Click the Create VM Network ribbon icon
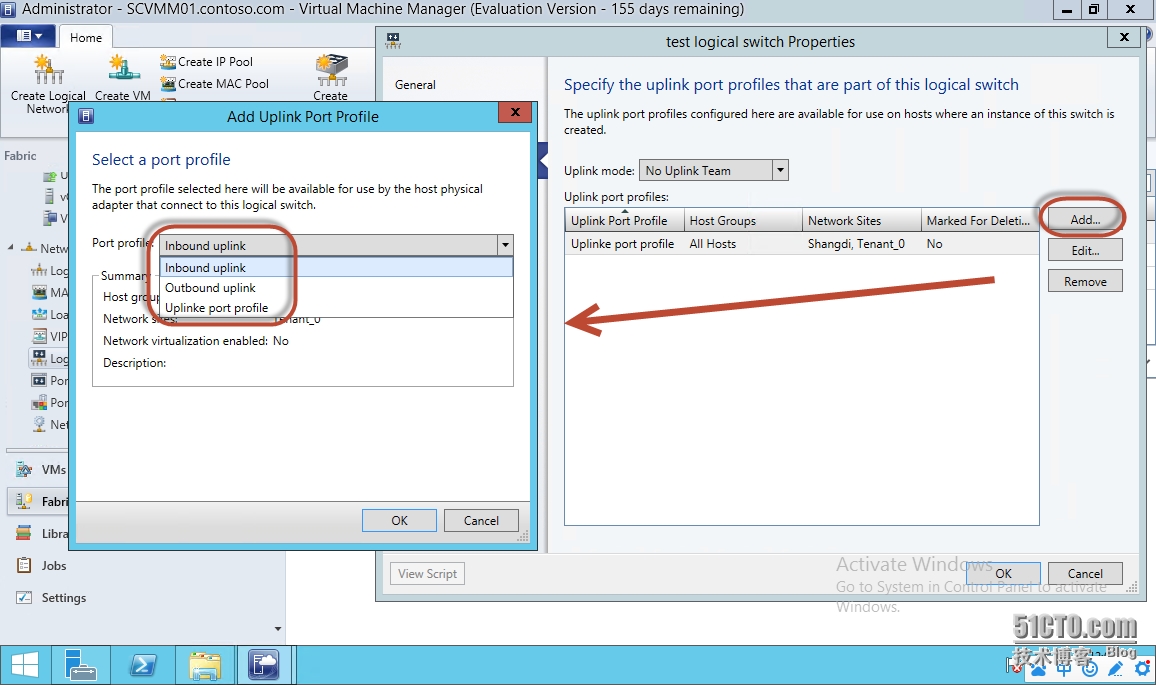 tap(123, 69)
